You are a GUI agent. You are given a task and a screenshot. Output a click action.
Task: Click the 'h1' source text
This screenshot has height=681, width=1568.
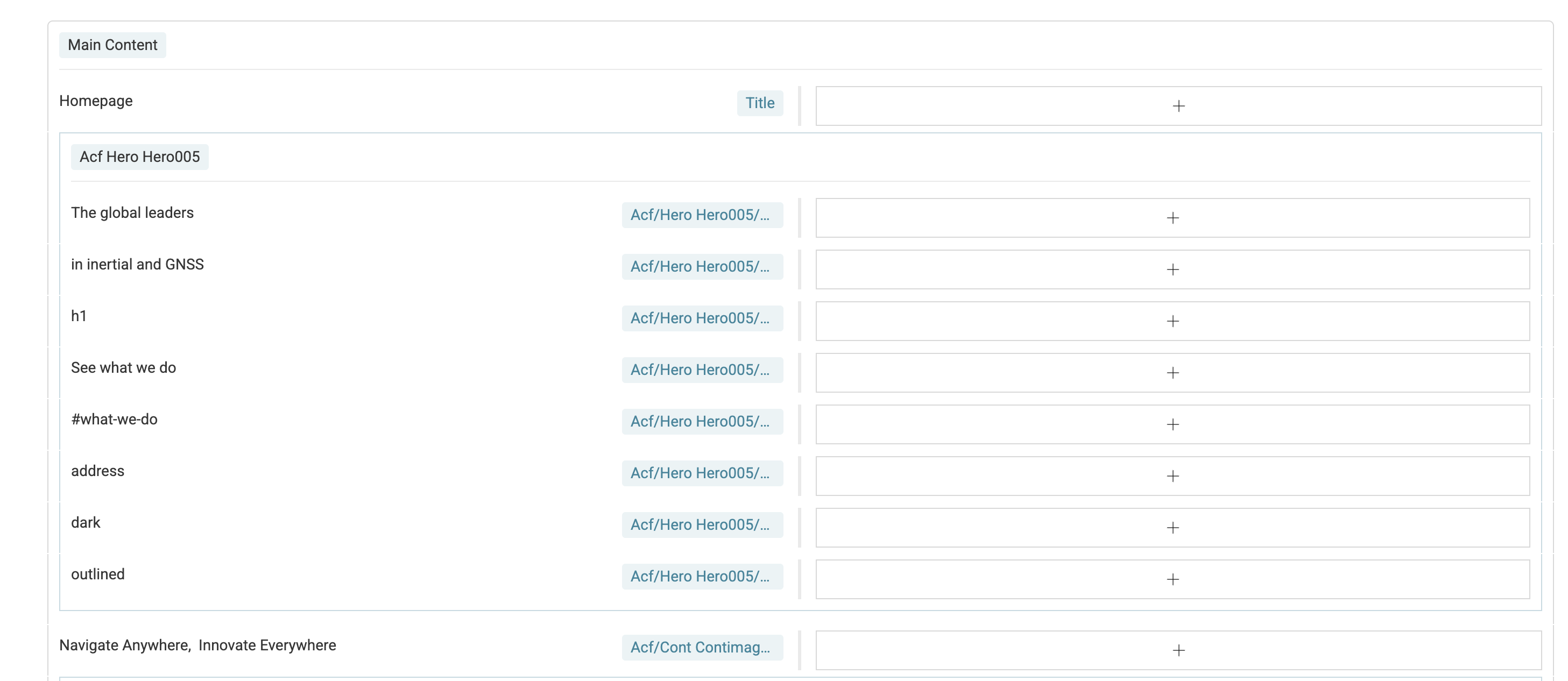pyautogui.click(x=79, y=316)
